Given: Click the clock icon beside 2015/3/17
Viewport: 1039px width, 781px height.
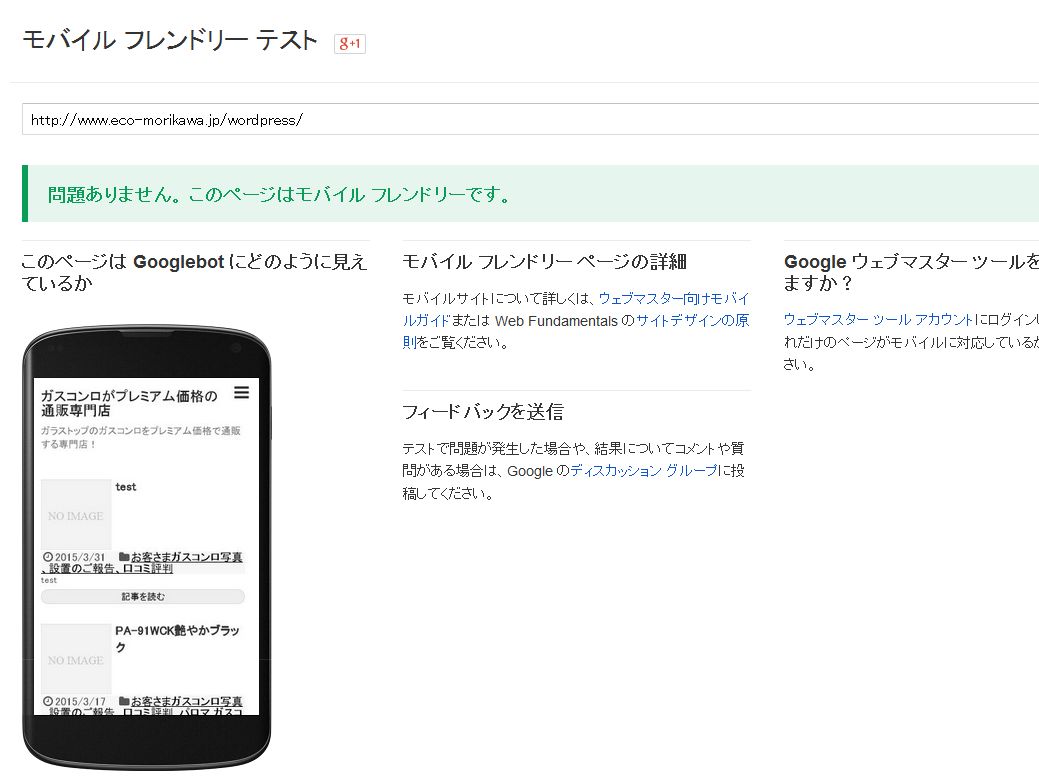Looking at the screenshot, I should (x=48, y=701).
